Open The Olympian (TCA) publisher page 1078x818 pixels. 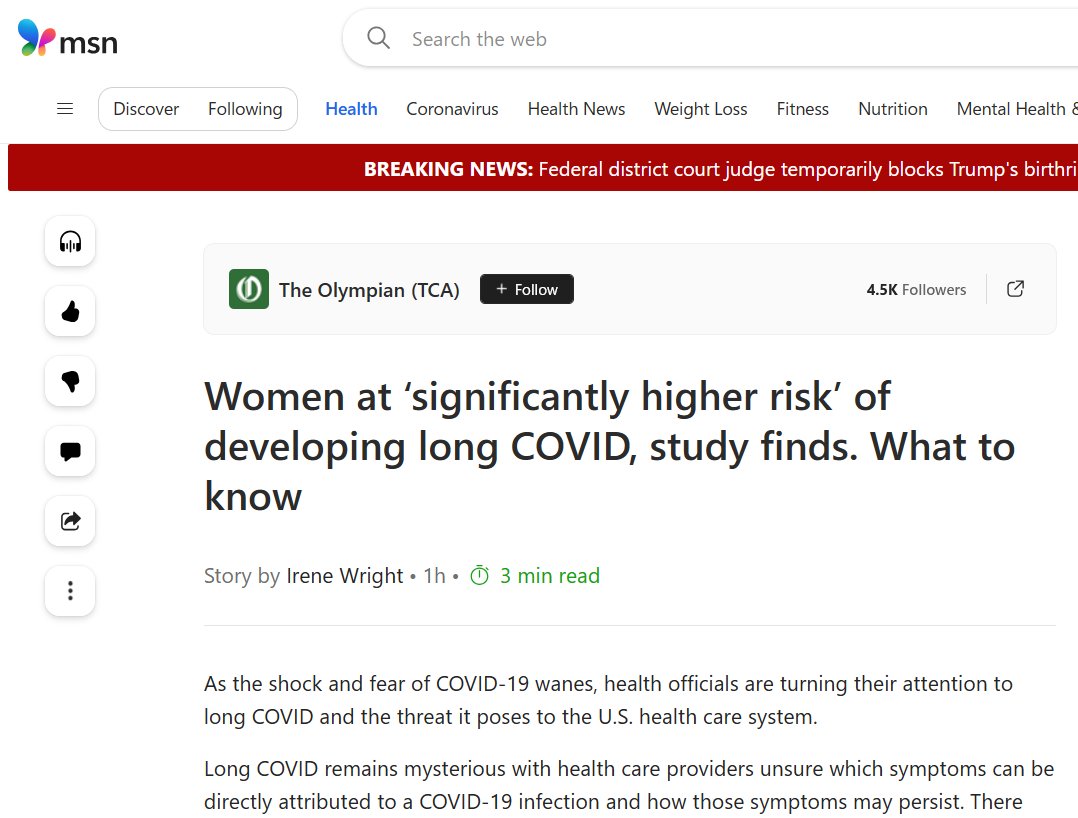(369, 290)
